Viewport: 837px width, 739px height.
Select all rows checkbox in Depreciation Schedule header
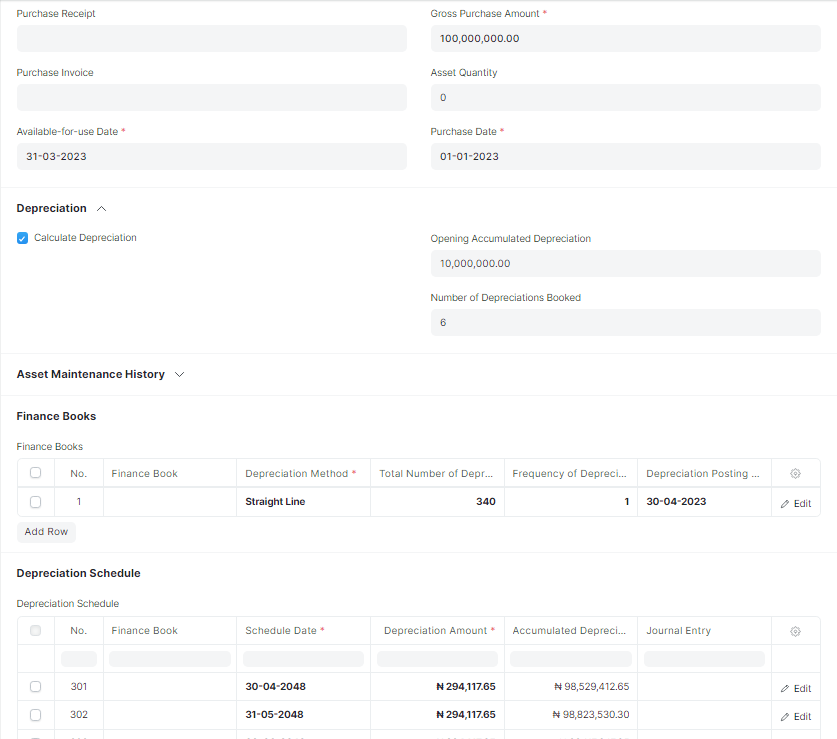(x=35, y=630)
